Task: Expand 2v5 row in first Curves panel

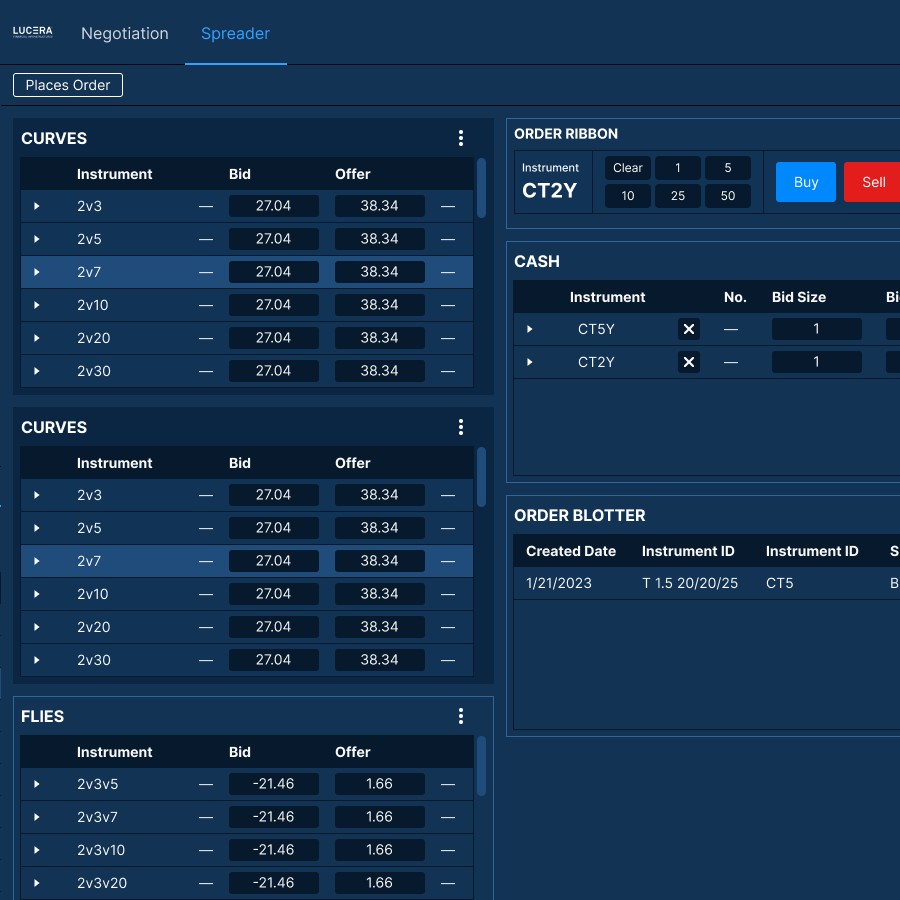Action: pos(37,239)
